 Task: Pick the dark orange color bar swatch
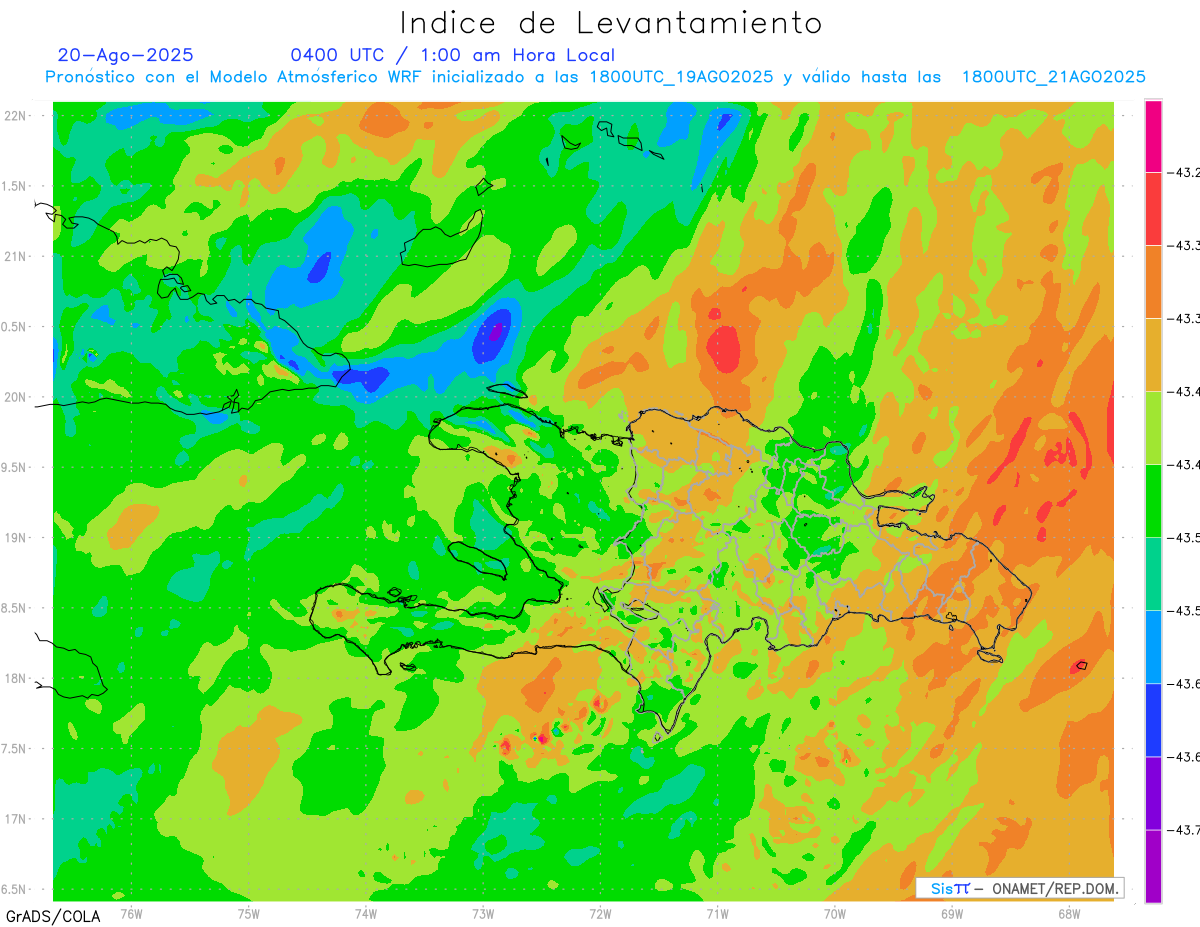1153,282
